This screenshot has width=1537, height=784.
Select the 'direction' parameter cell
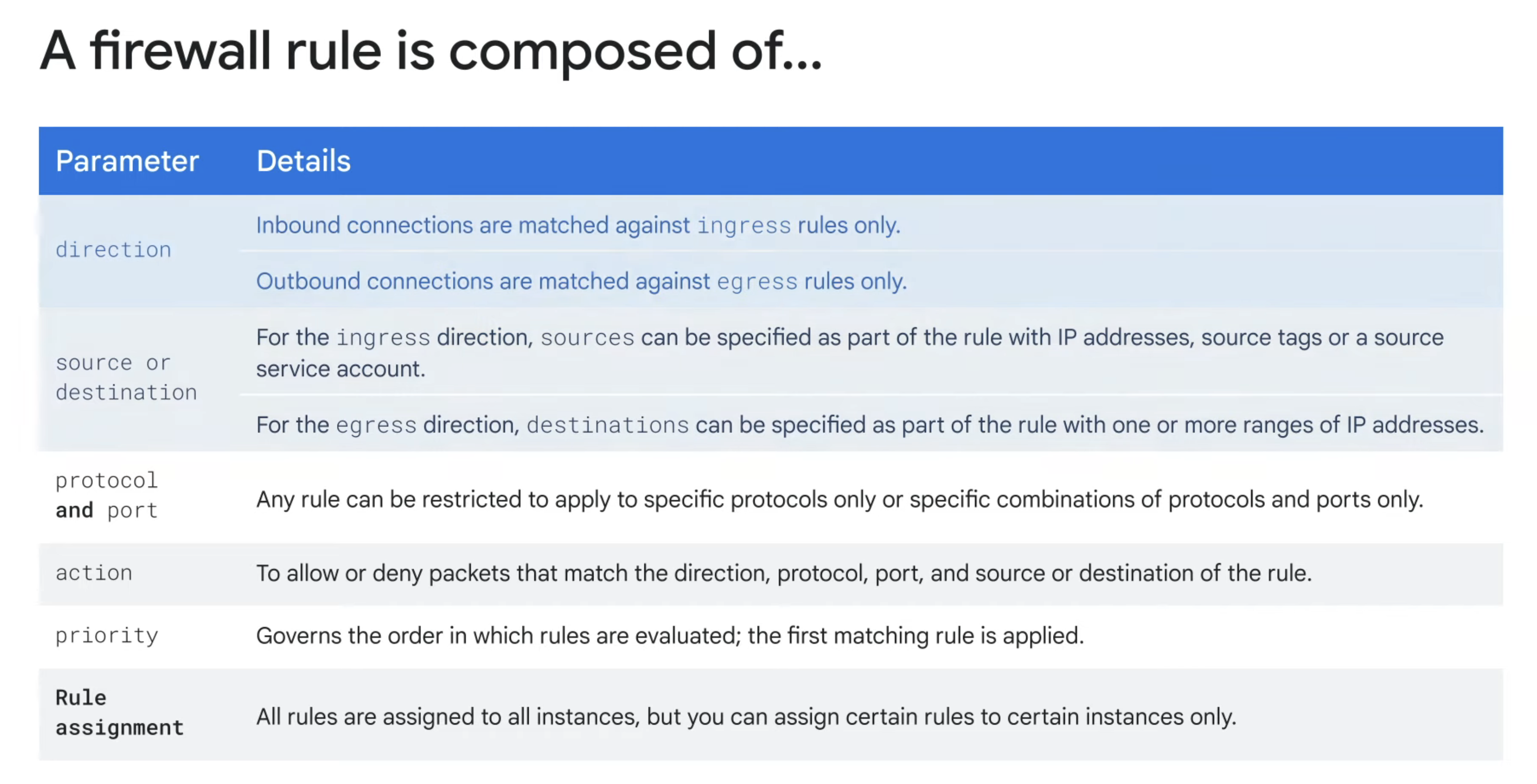tap(113, 250)
